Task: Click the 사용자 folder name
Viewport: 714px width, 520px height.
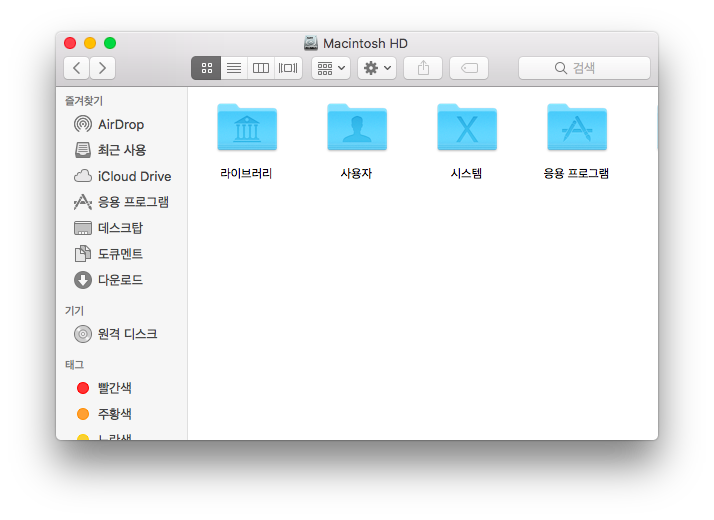Action: (x=356, y=173)
